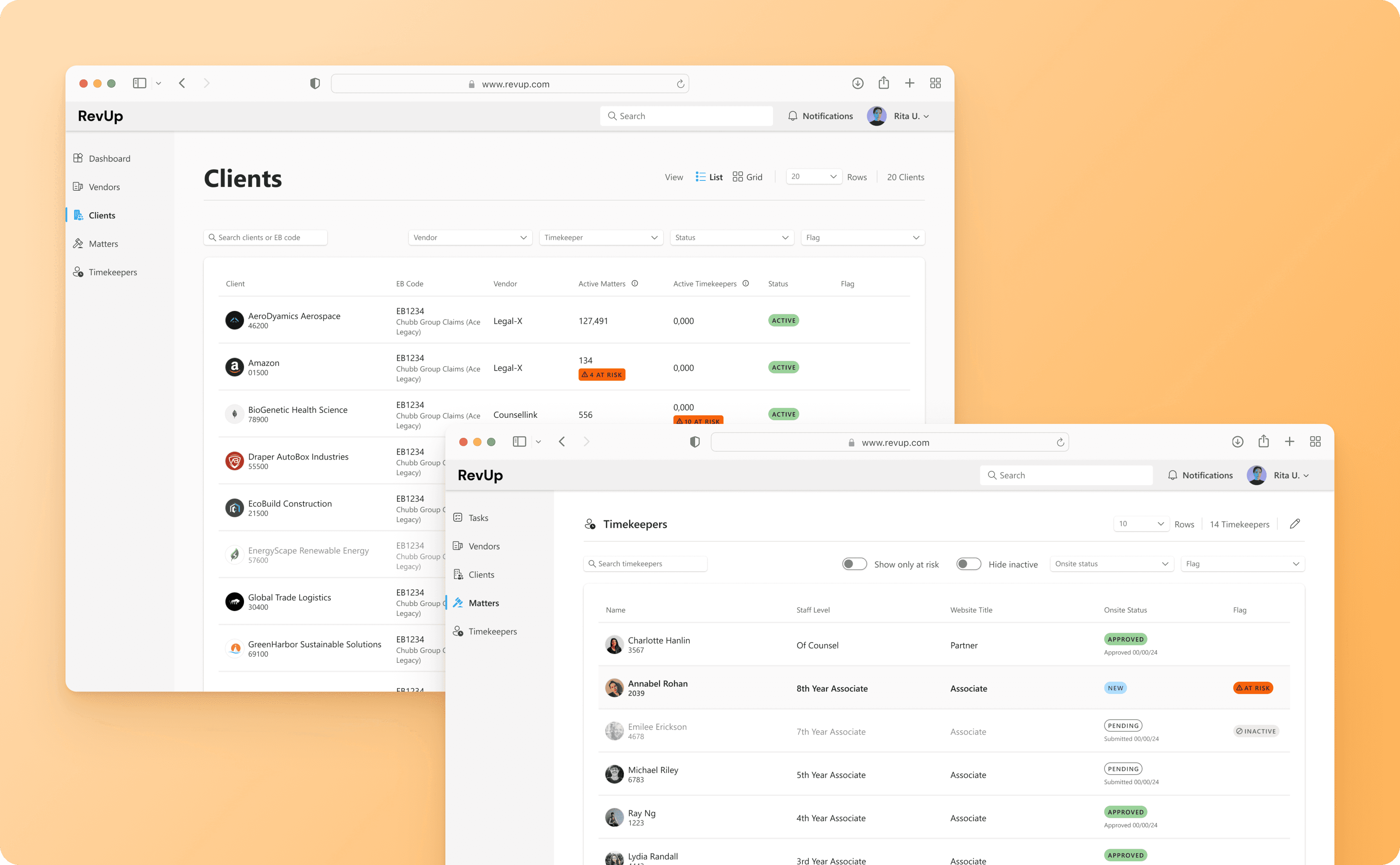The height and width of the screenshot is (865, 1400).
Task: Open the Vendor filter dropdown
Action: [470, 237]
